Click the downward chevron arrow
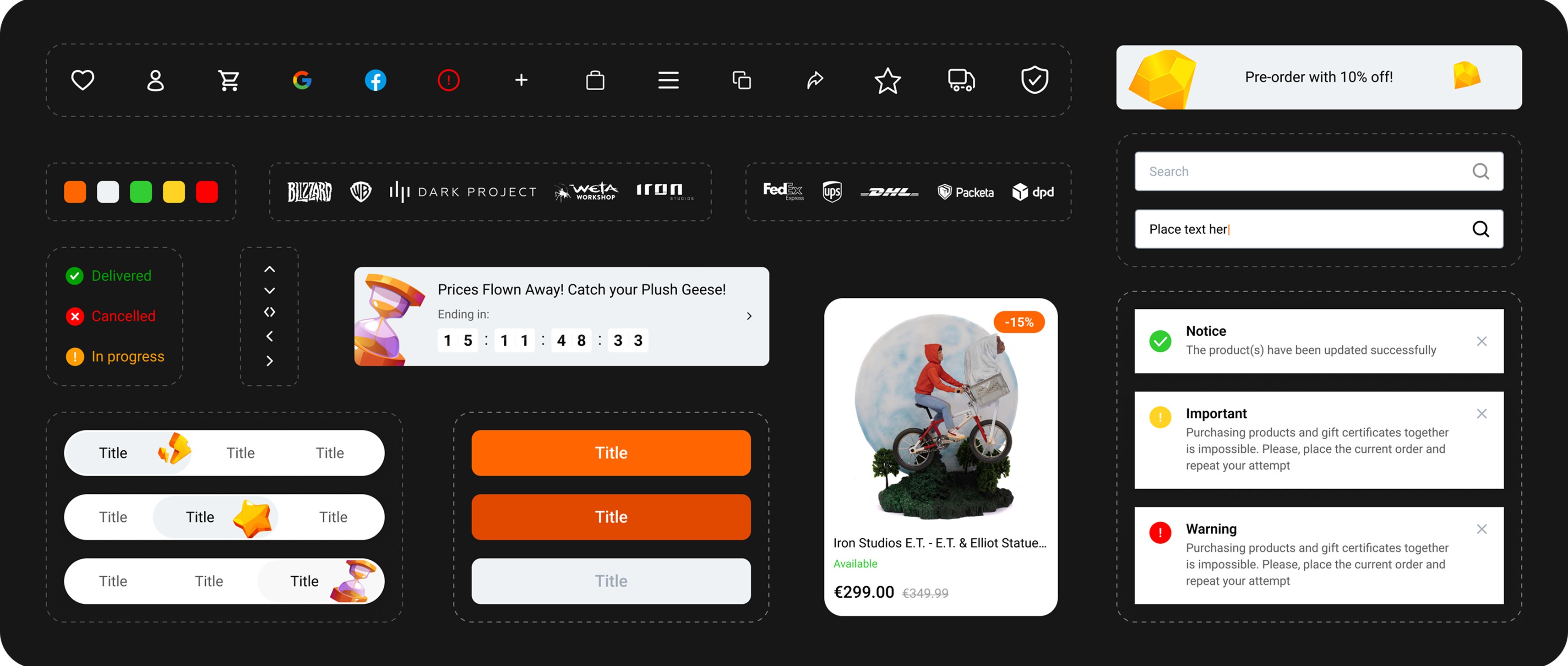 pyautogui.click(x=270, y=290)
